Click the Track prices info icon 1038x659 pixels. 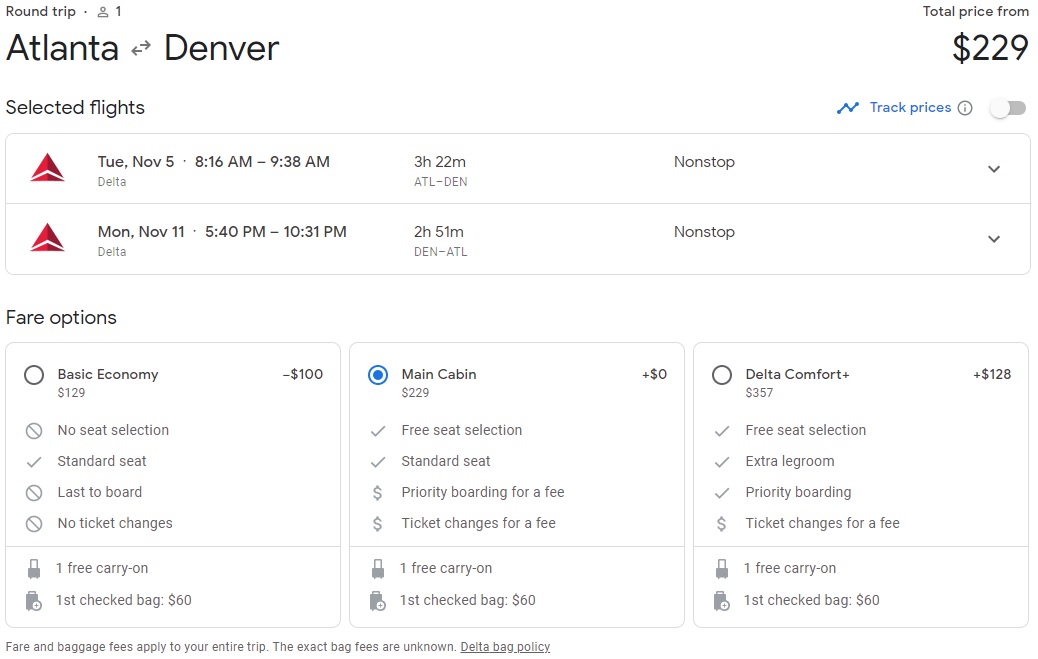pyautogui.click(x=965, y=108)
